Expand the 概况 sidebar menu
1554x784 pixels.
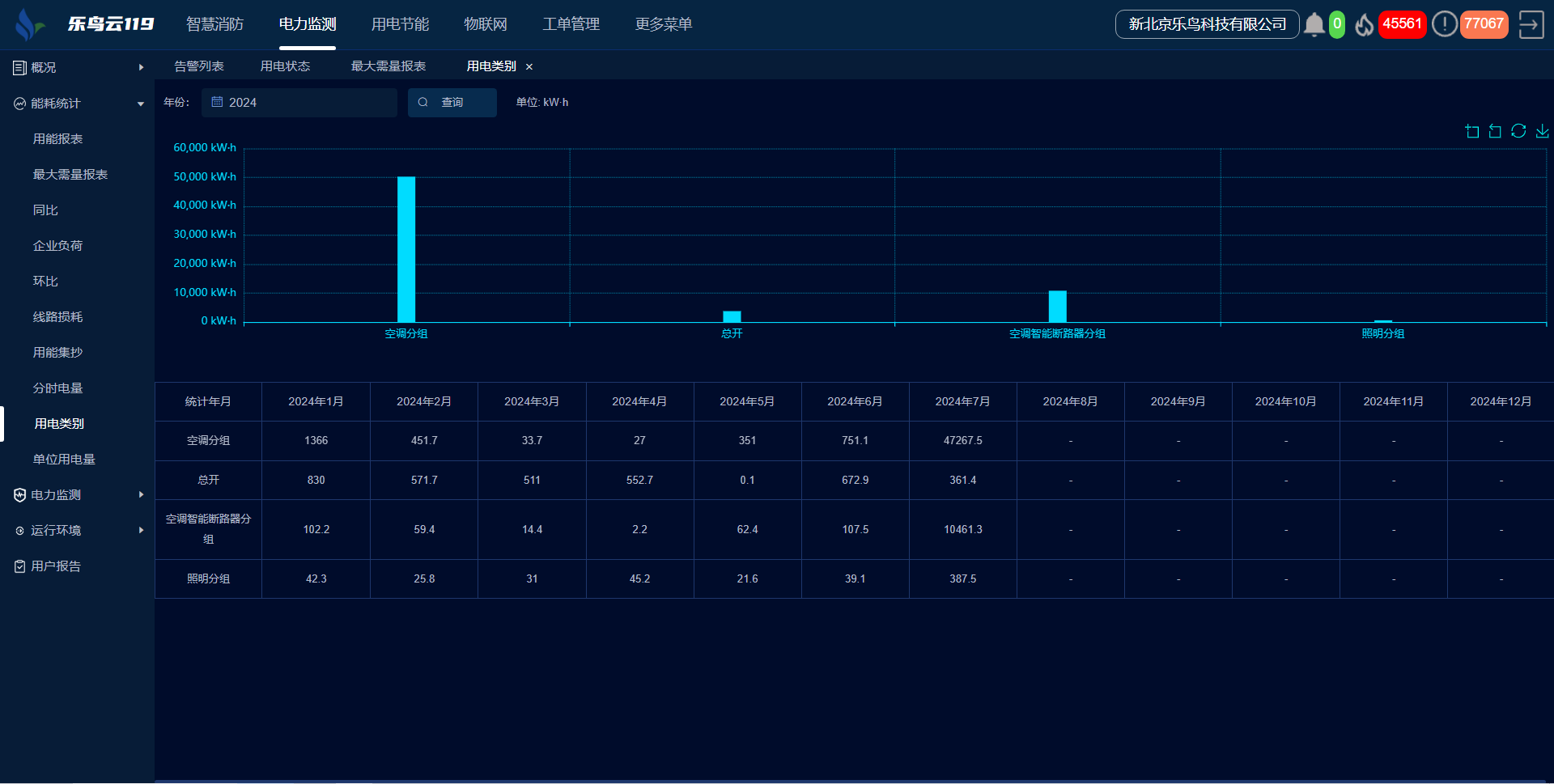click(x=77, y=68)
